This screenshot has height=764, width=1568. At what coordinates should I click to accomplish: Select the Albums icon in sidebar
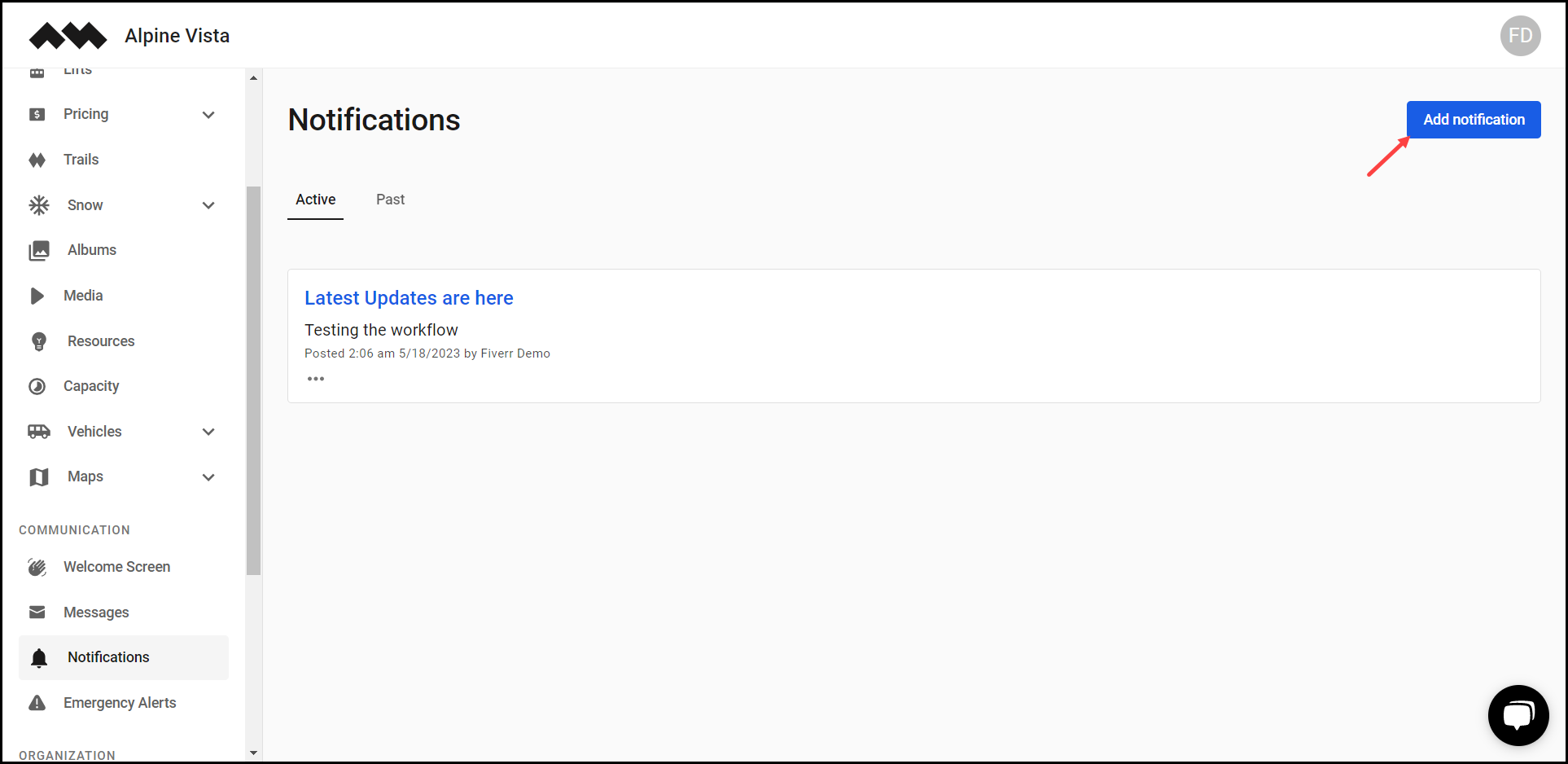click(x=38, y=250)
